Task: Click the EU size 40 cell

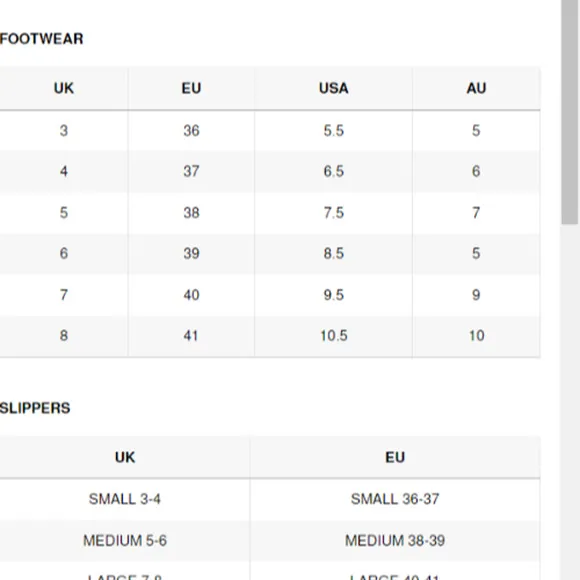Action: tap(191, 295)
